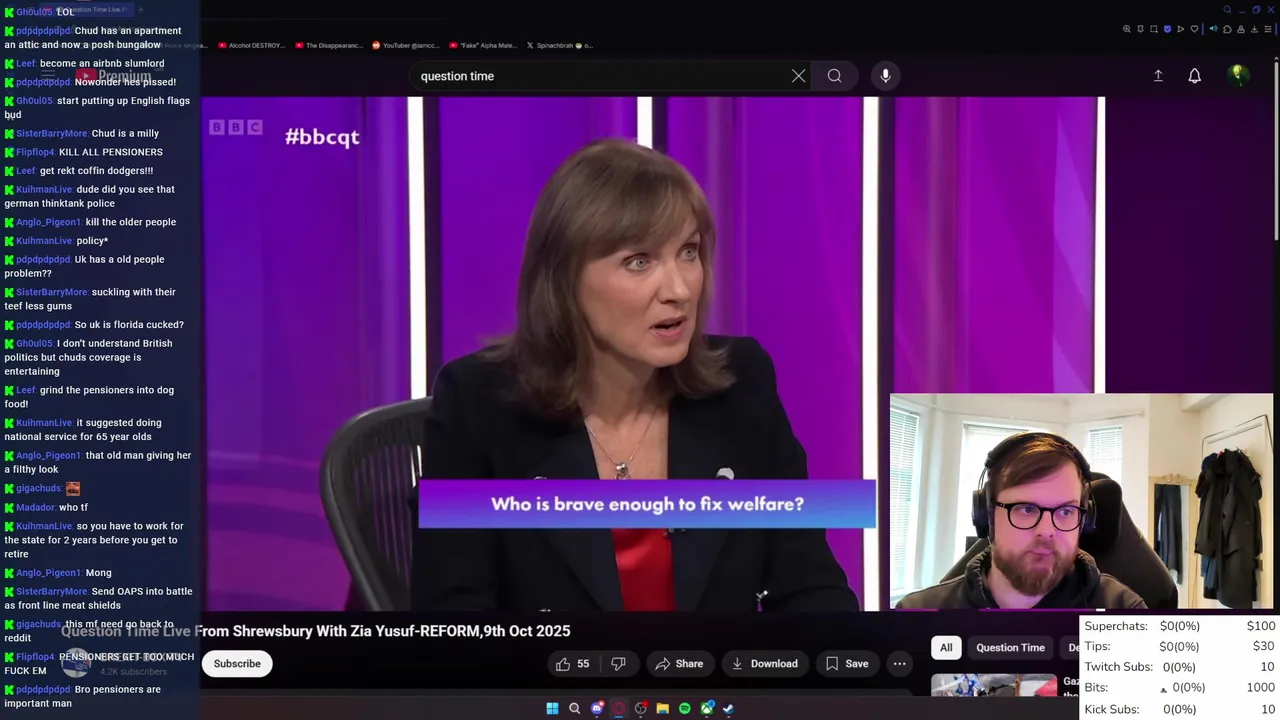Click chat message 'who tf' by Madador

pos(73,508)
